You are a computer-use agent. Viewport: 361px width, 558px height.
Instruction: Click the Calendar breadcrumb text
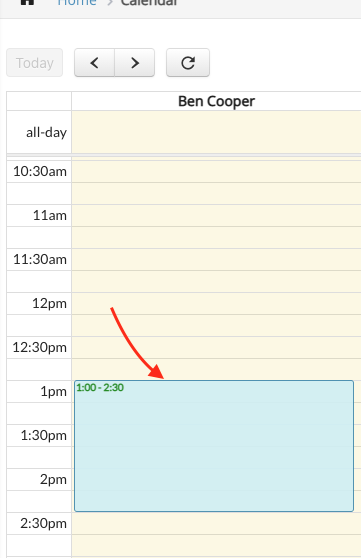coord(149,2)
